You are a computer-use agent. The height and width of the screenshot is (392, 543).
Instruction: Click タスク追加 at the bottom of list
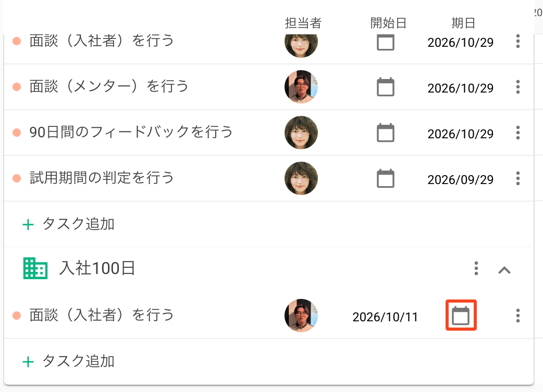(69, 361)
